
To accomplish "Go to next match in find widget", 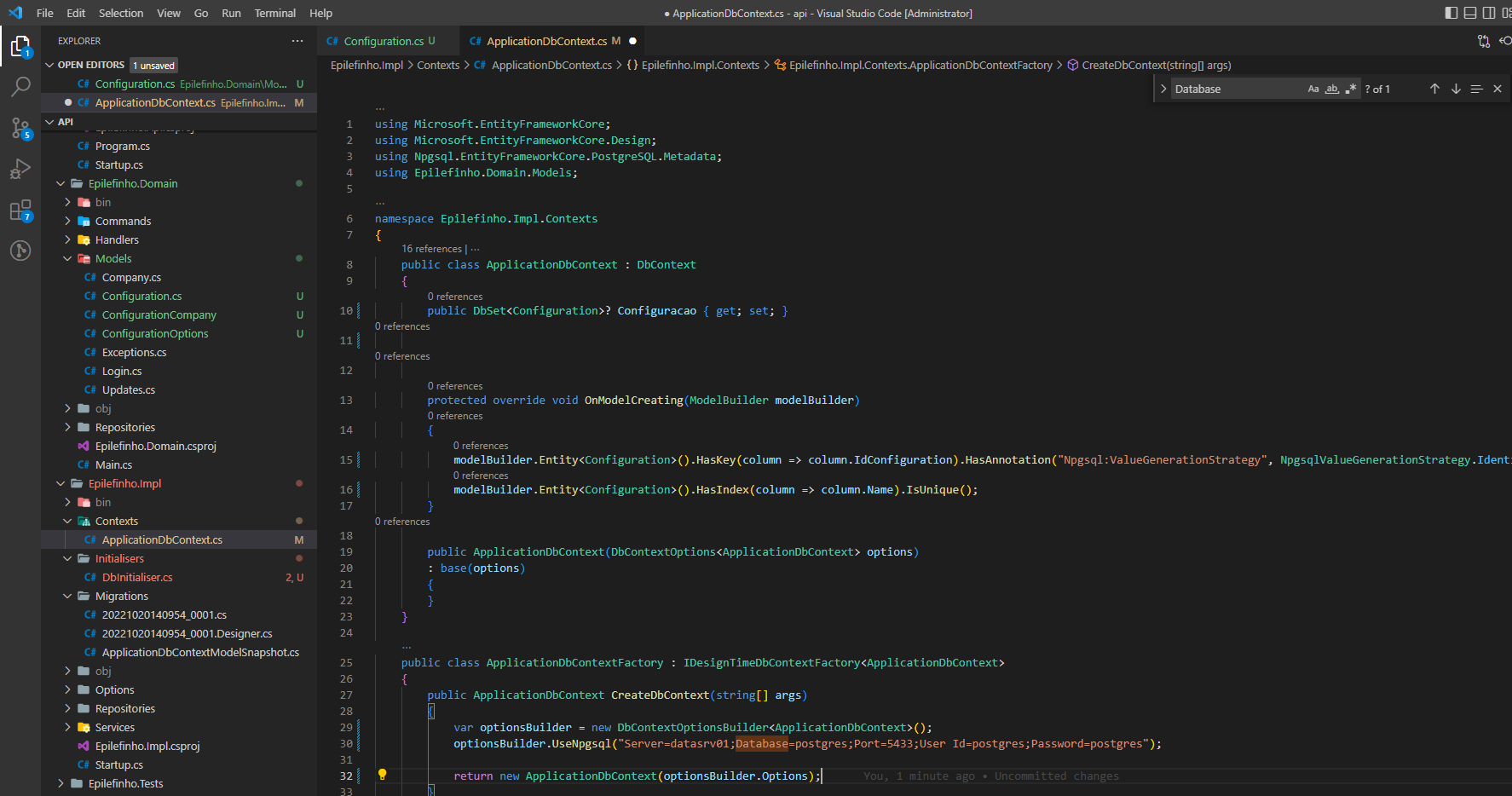I will (1456, 89).
